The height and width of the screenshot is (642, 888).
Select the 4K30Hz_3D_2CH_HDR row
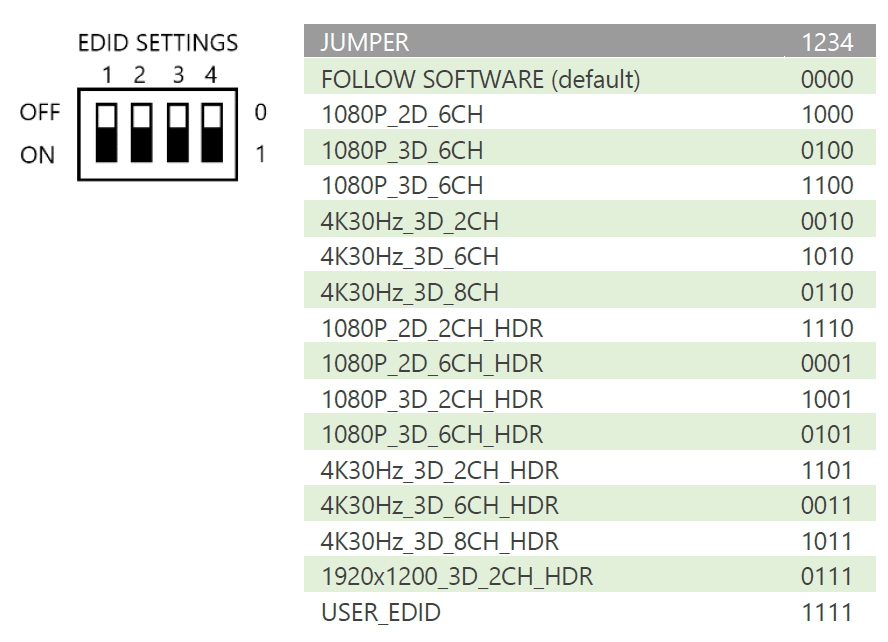pyautogui.click(x=440, y=471)
